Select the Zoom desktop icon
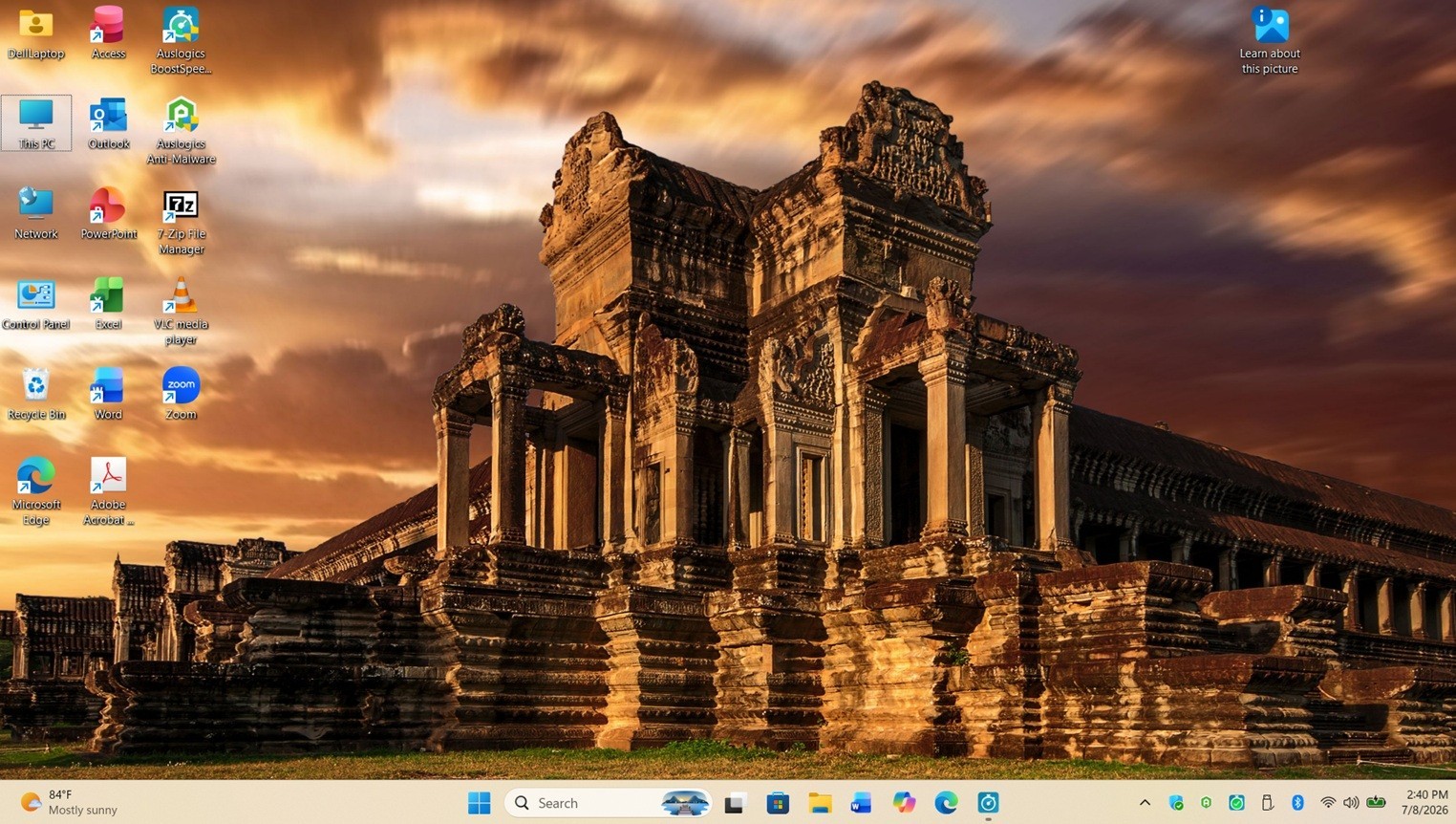 (x=181, y=393)
